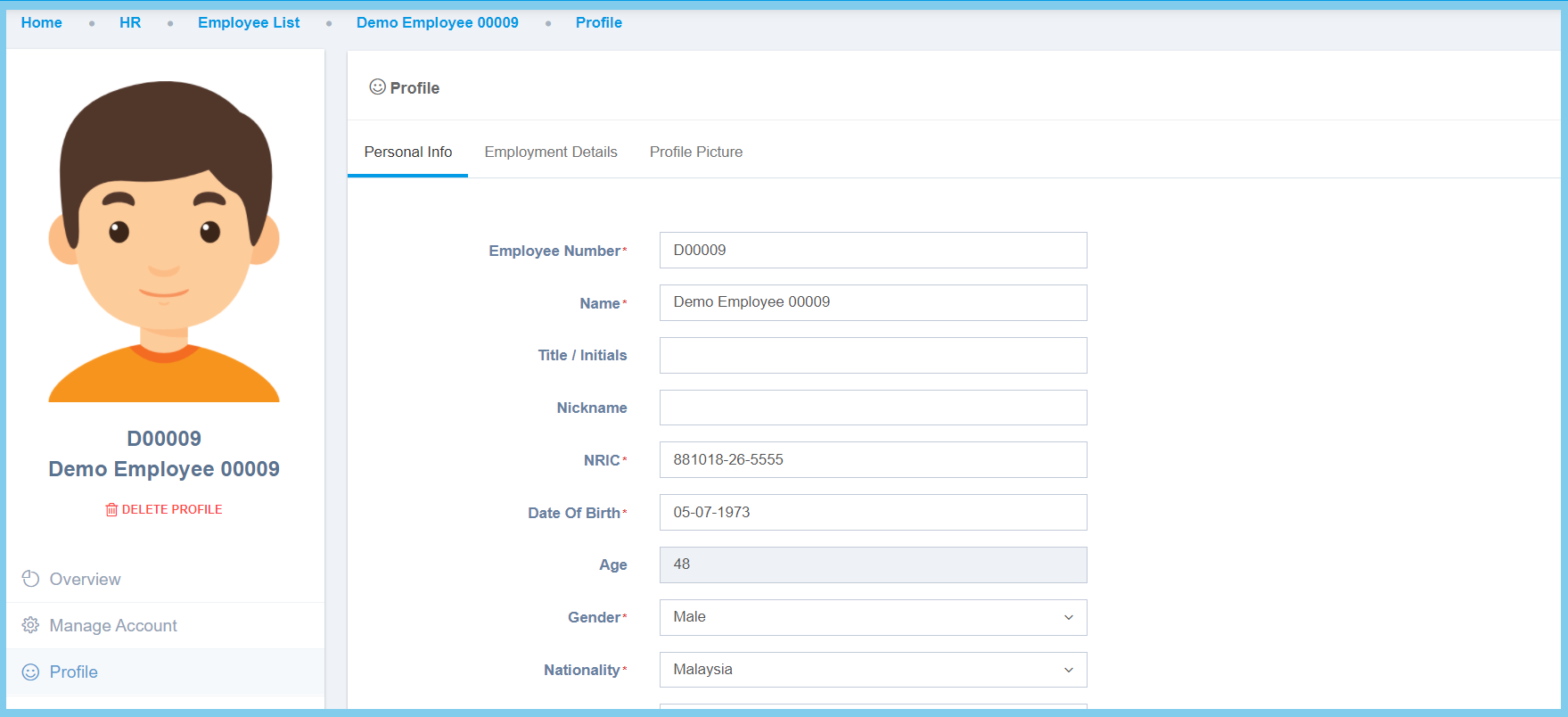Click the trash icon beside Delete Profile
Viewport: 1568px width, 717px height.
pyautogui.click(x=111, y=510)
